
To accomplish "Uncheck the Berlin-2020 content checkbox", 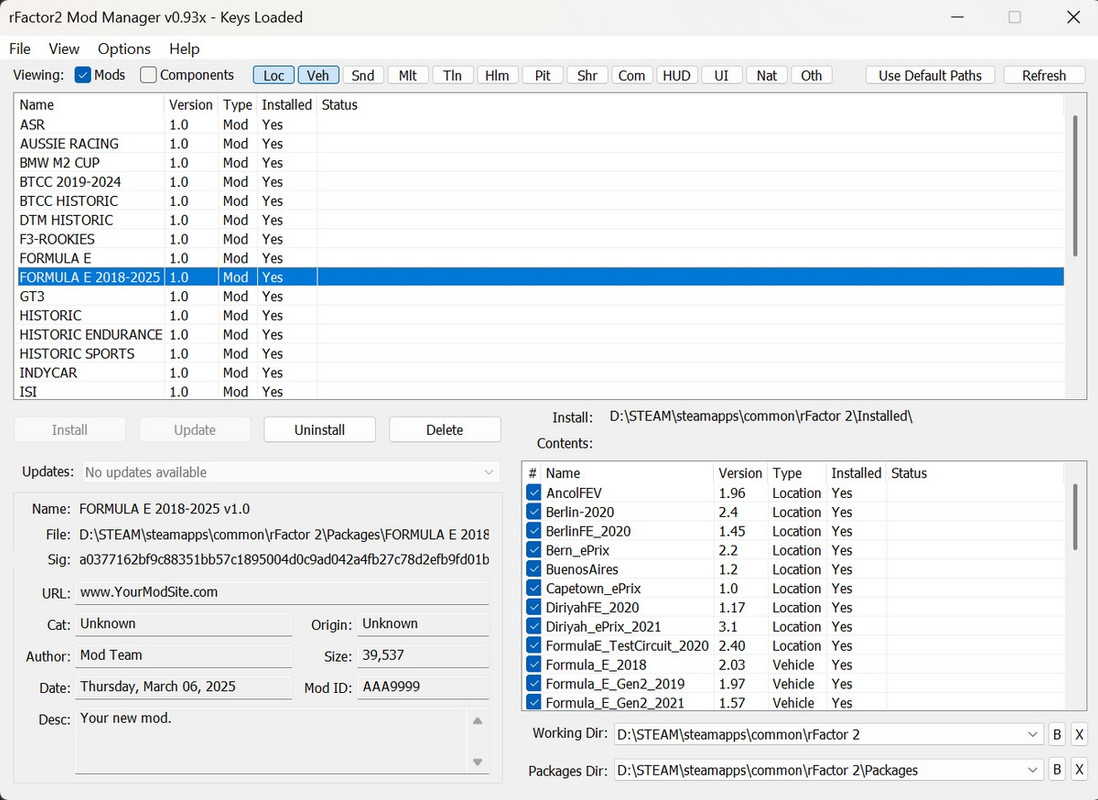I will click(x=534, y=512).
